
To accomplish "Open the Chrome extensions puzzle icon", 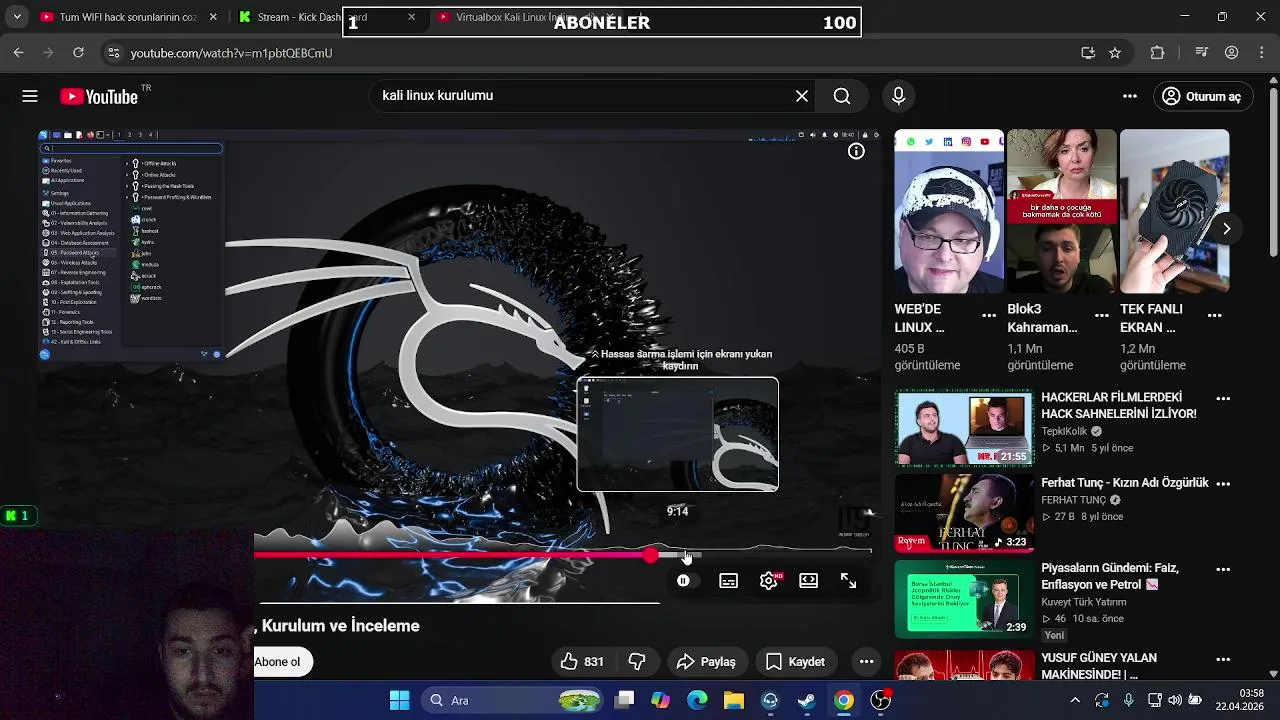I will (1157, 53).
